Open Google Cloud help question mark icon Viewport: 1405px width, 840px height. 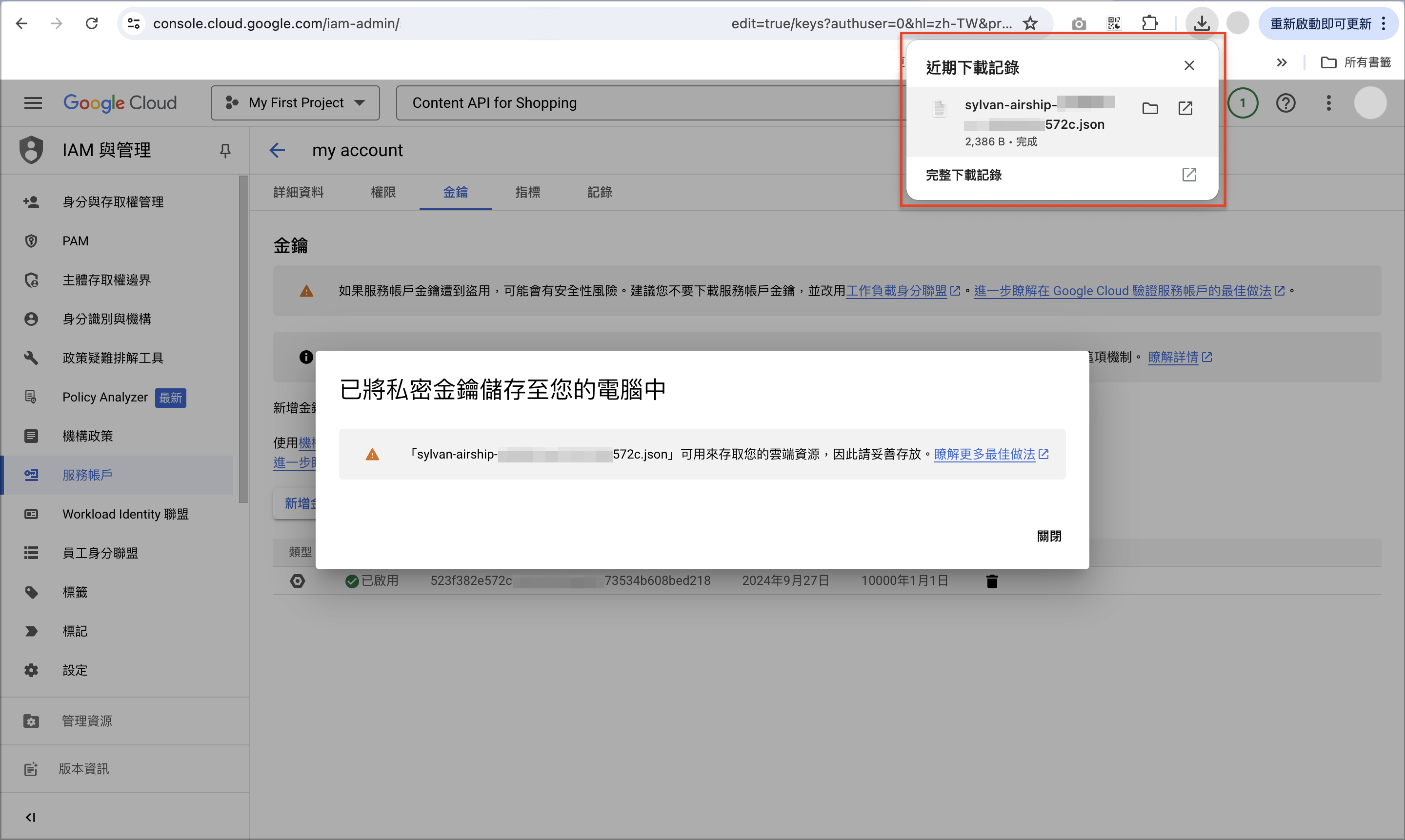(1285, 102)
